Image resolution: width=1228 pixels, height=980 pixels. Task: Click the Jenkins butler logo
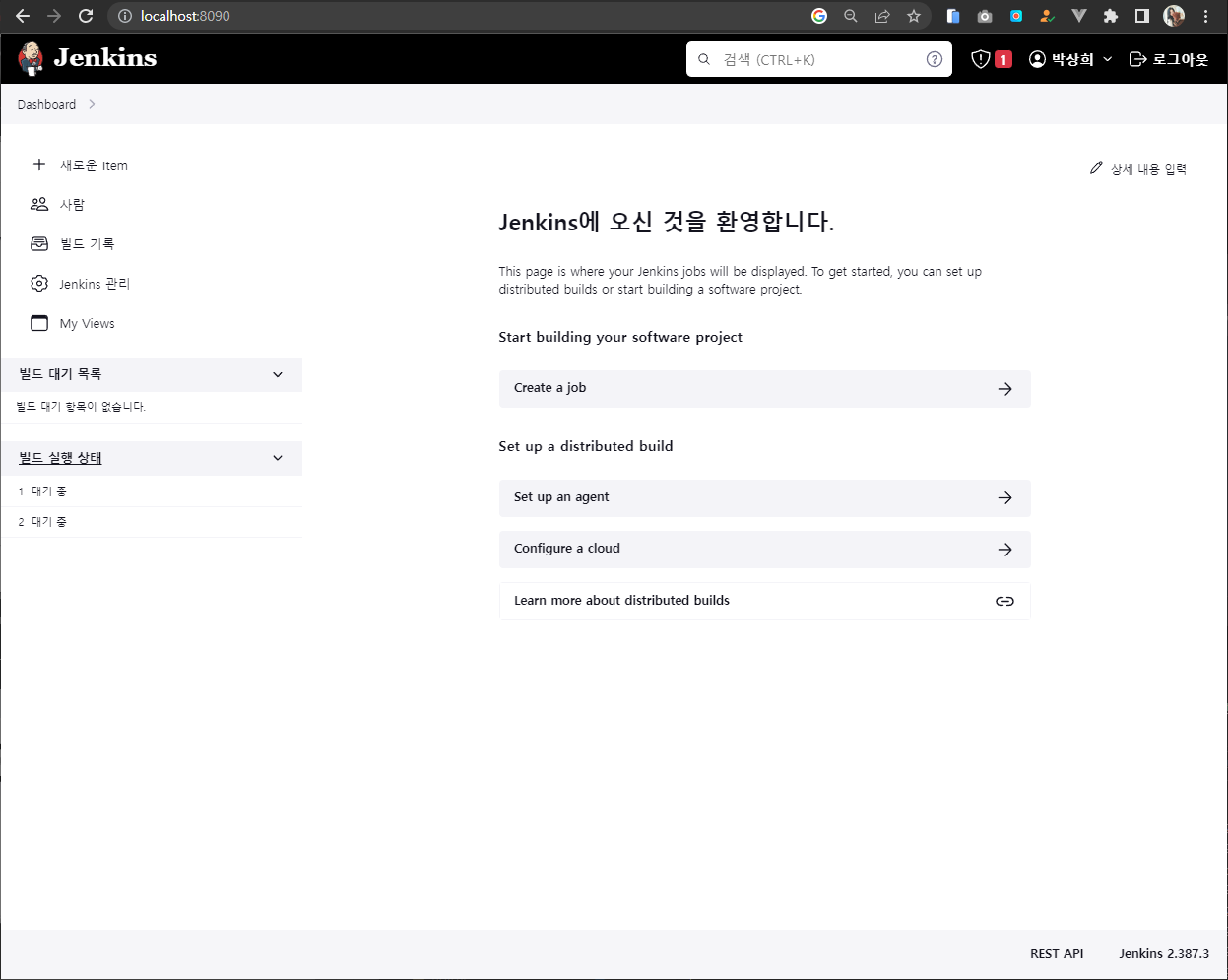31,59
